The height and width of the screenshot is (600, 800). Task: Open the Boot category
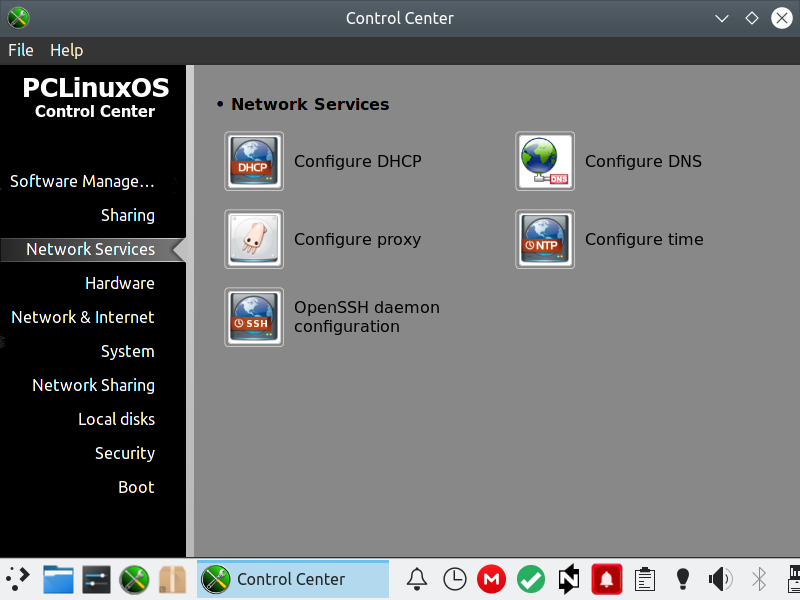pyautogui.click(x=136, y=487)
